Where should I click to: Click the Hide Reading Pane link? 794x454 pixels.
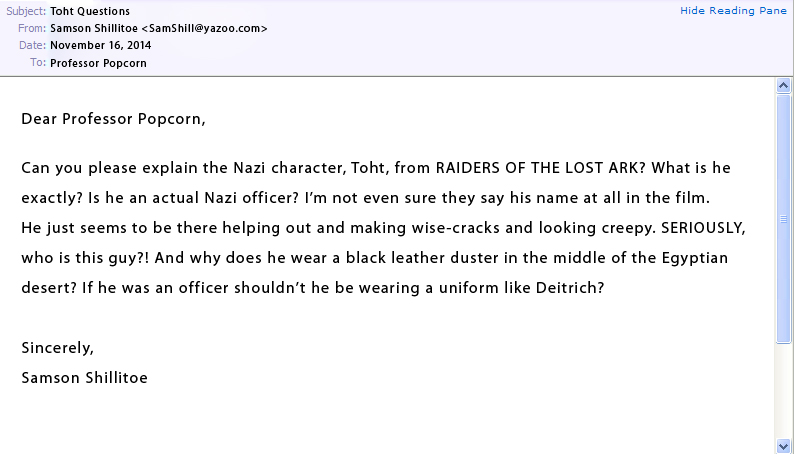tap(734, 10)
